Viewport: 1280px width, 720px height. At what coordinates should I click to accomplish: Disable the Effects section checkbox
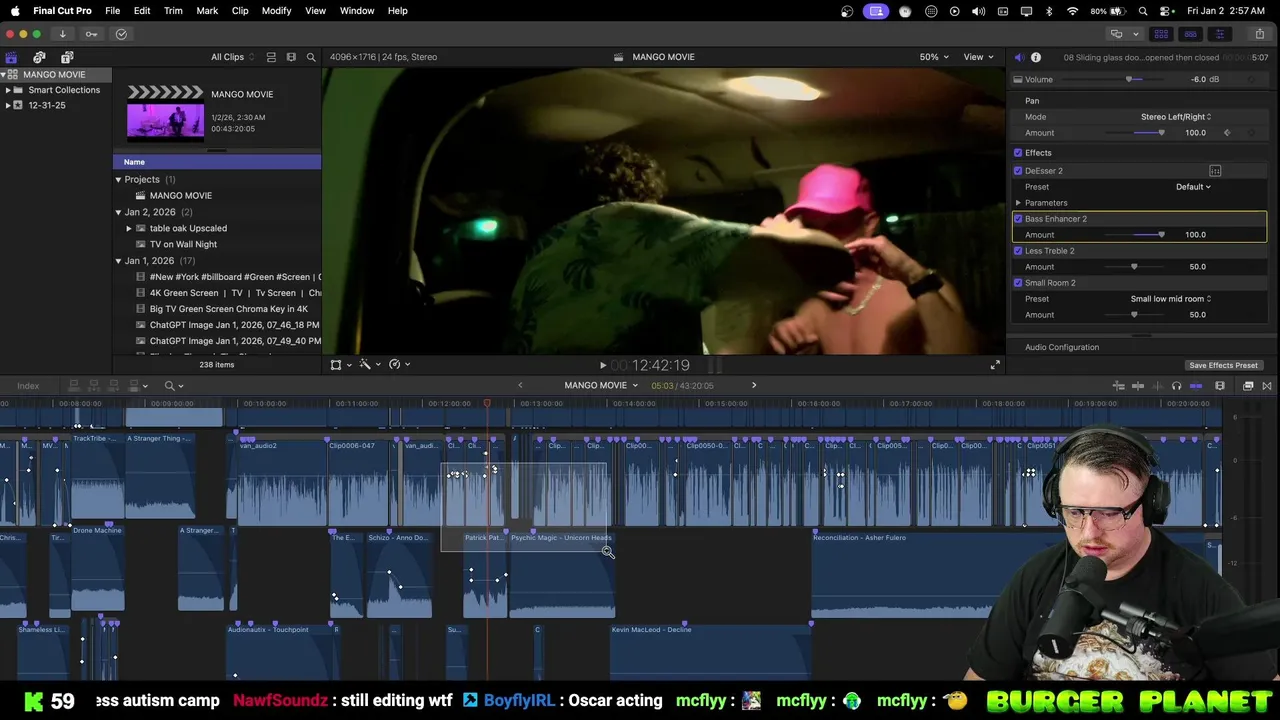(x=1018, y=153)
